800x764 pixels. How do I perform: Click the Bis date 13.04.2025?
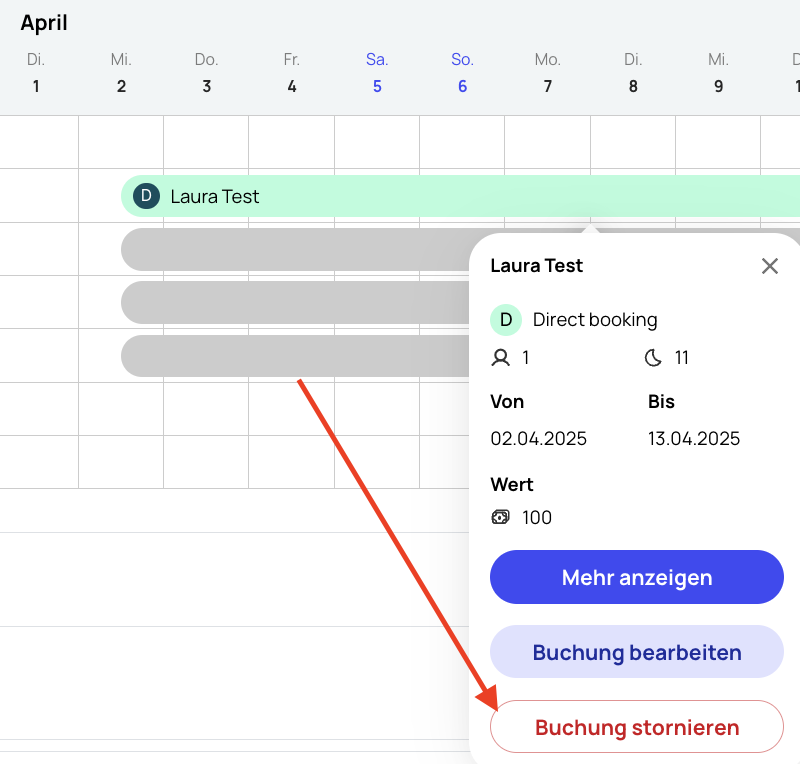(694, 438)
